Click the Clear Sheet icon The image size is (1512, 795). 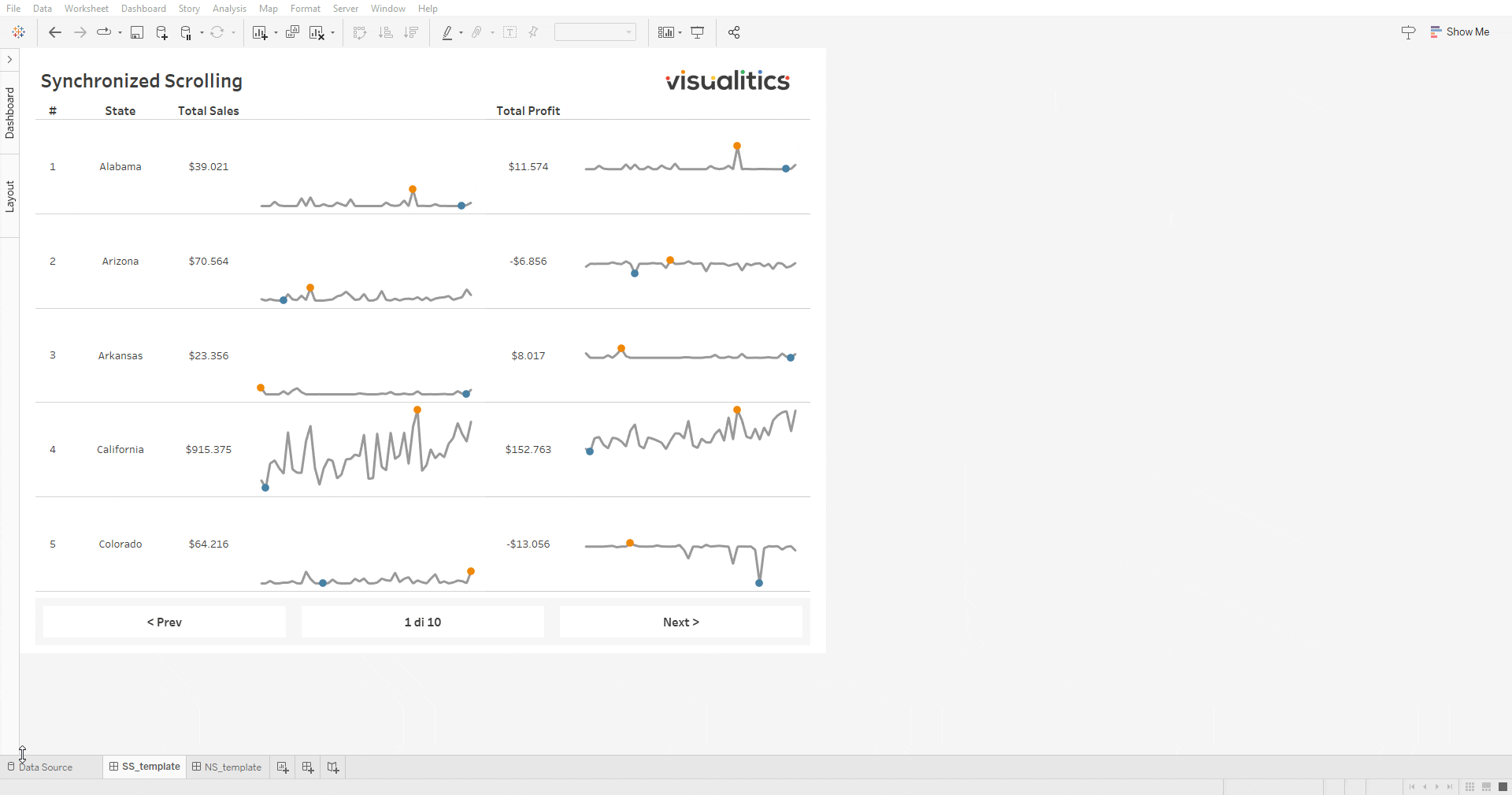tap(317, 32)
